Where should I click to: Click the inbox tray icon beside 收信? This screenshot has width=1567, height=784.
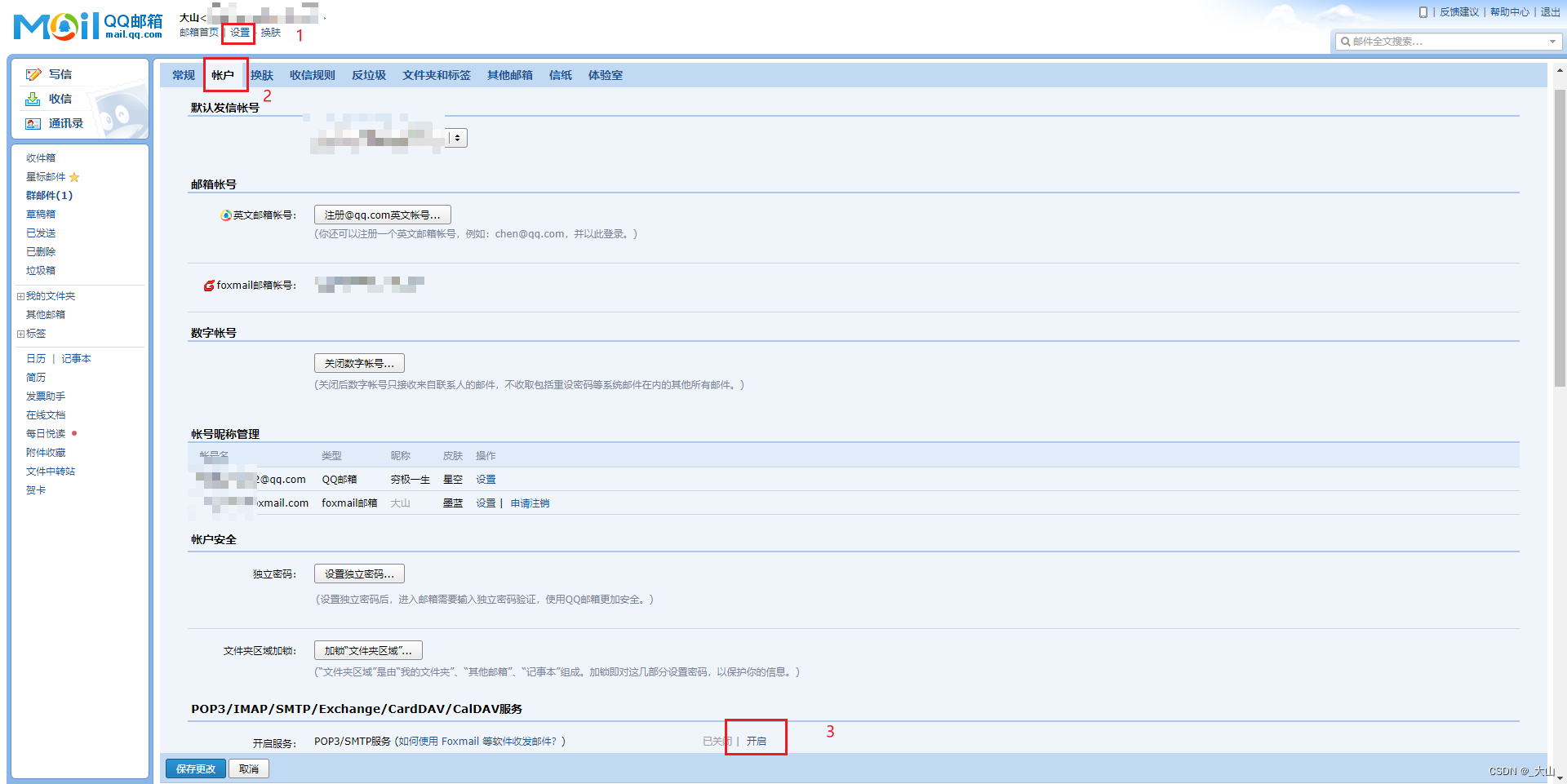[x=33, y=99]
